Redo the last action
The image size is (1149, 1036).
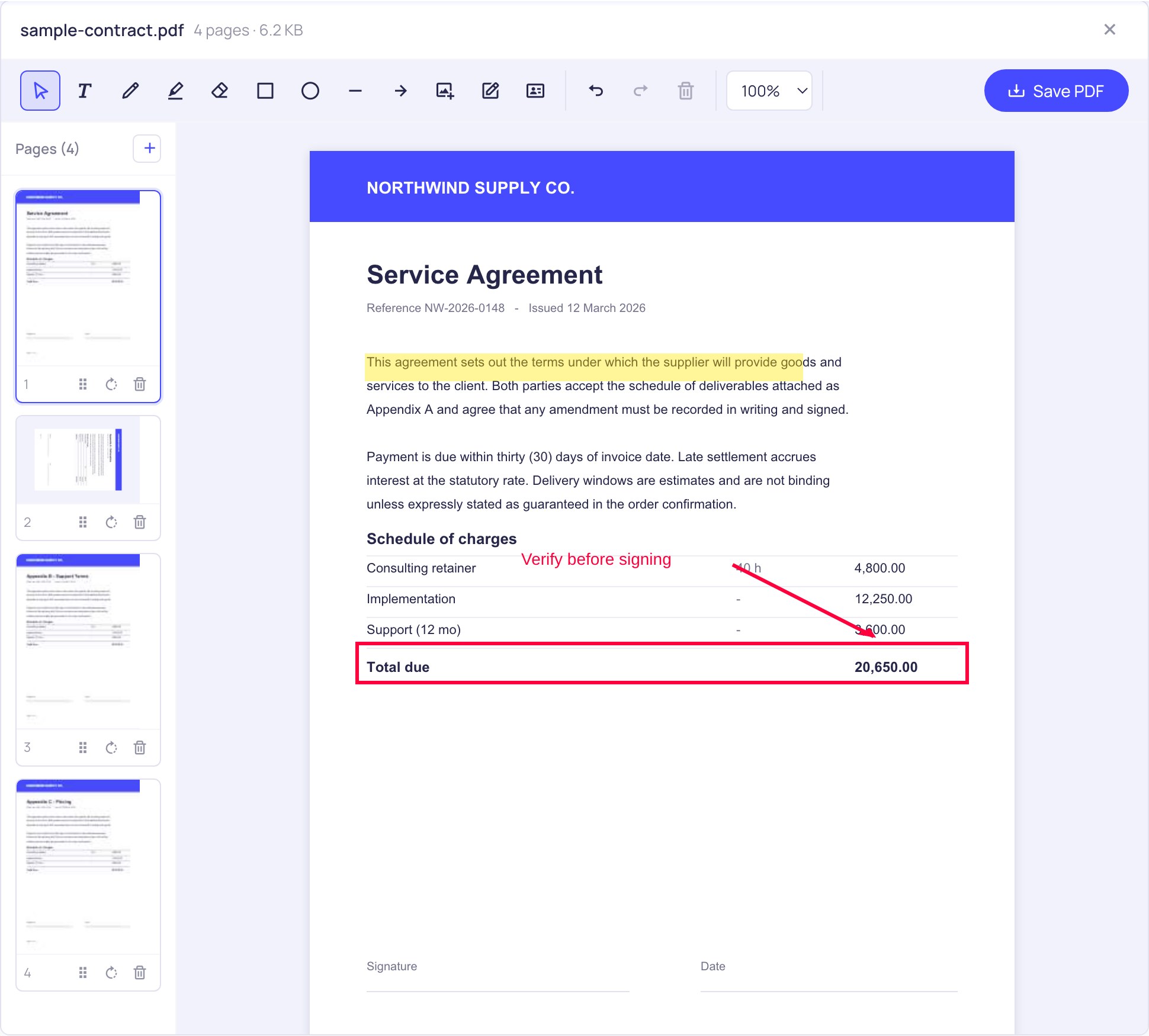tap(641, 91)
